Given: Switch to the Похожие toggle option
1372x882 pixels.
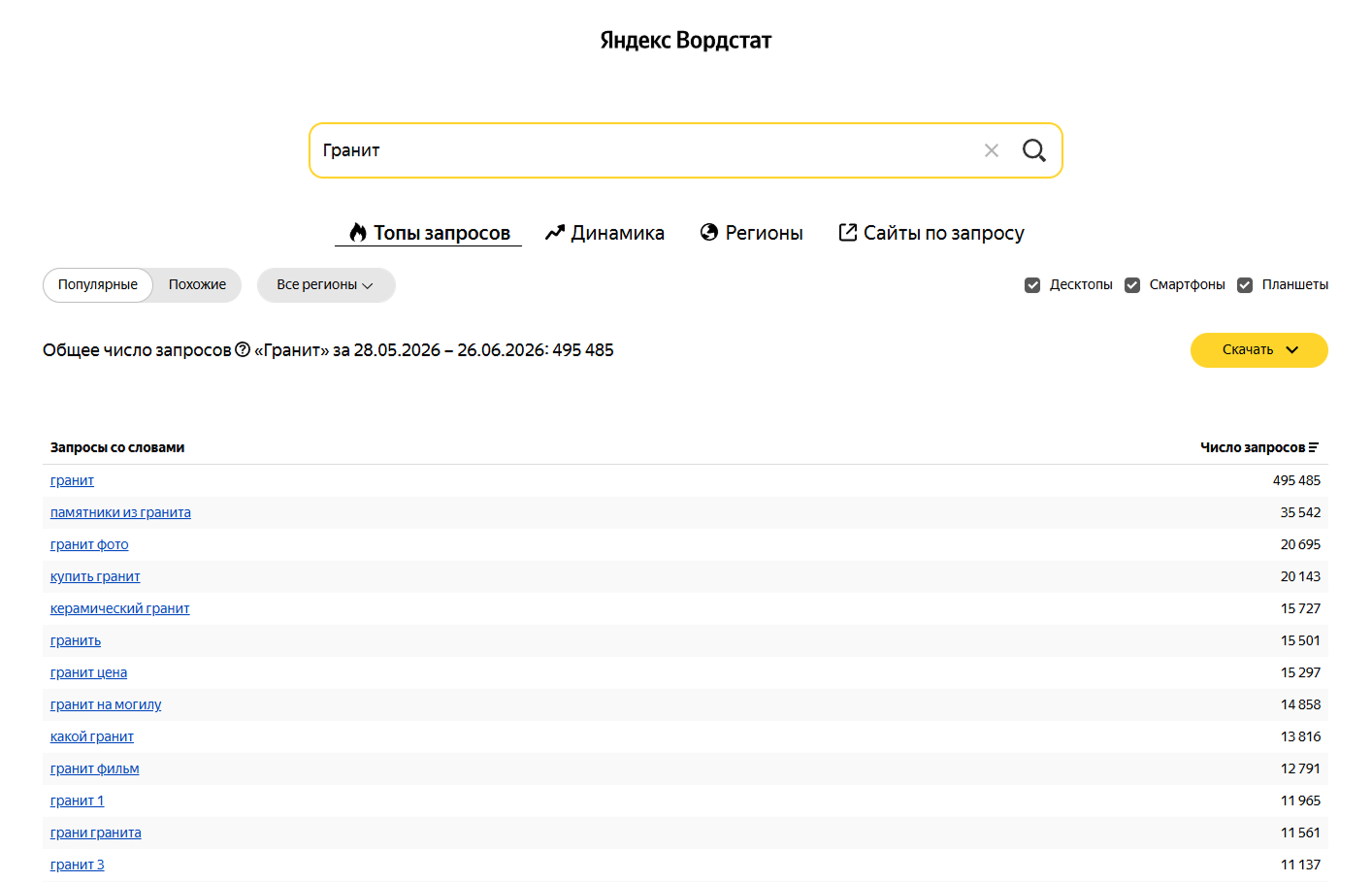Looking at the screenshot, I should point(197,285).
